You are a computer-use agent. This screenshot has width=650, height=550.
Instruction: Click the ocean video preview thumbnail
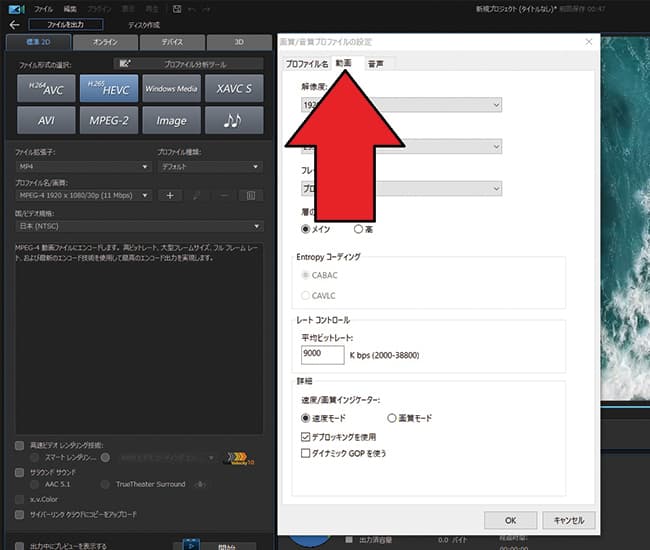pyautogui.click(x=625, y=219)
